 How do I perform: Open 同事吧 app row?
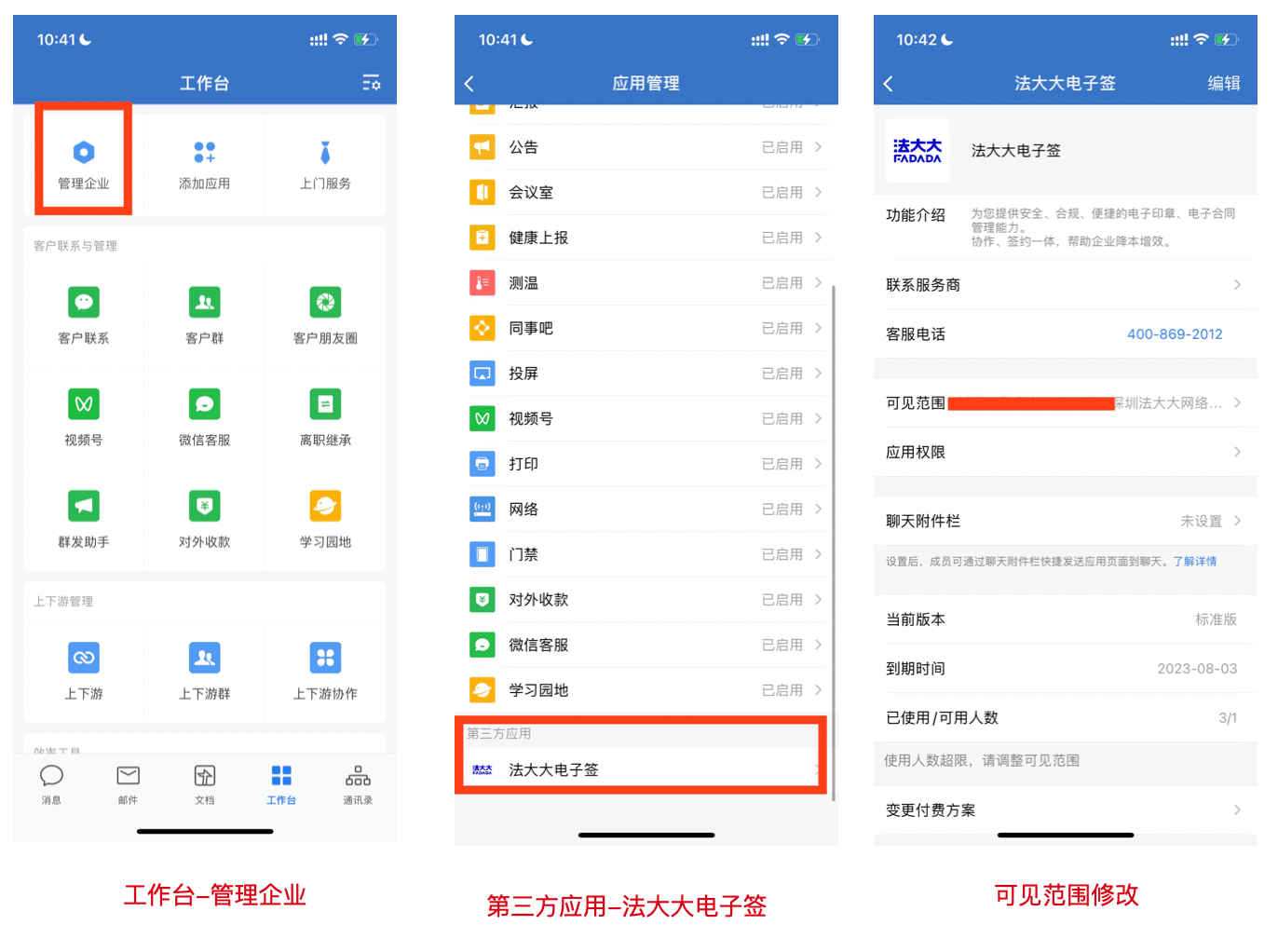[x=646, y=328]
